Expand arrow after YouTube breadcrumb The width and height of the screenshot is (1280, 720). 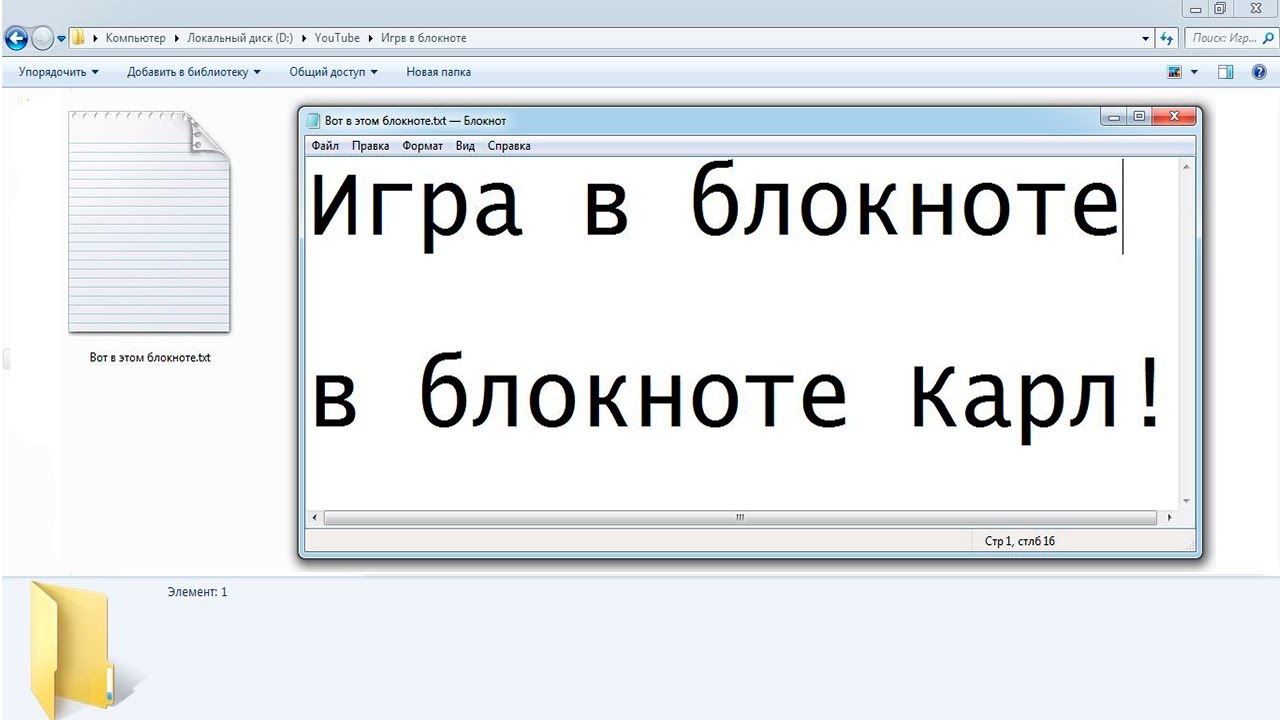(x=370, y=38)
